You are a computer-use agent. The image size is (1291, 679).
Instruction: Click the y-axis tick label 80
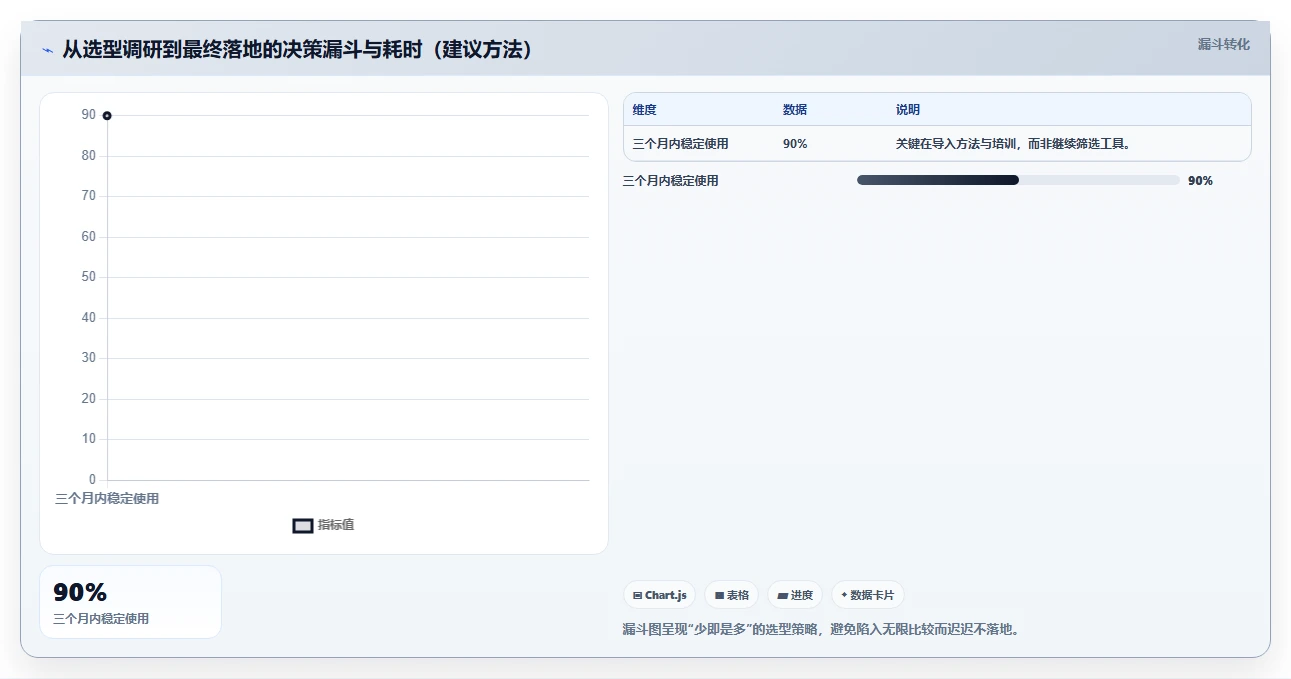click(x=89, y=156)
